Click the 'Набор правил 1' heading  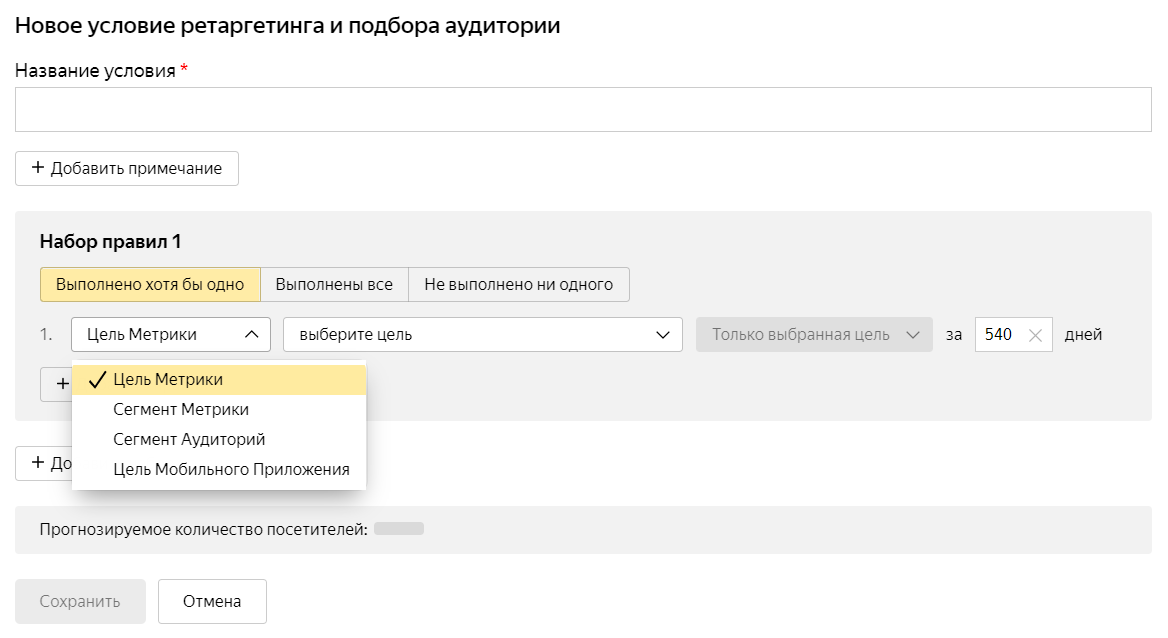[x=110, y=241]
